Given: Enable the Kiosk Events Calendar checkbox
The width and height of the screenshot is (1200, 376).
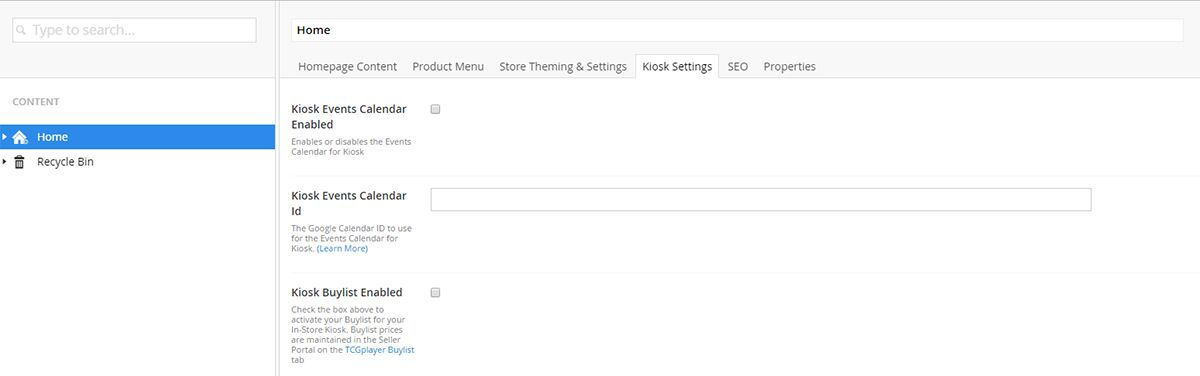Looking at the screenshot, I should point(435,109).
